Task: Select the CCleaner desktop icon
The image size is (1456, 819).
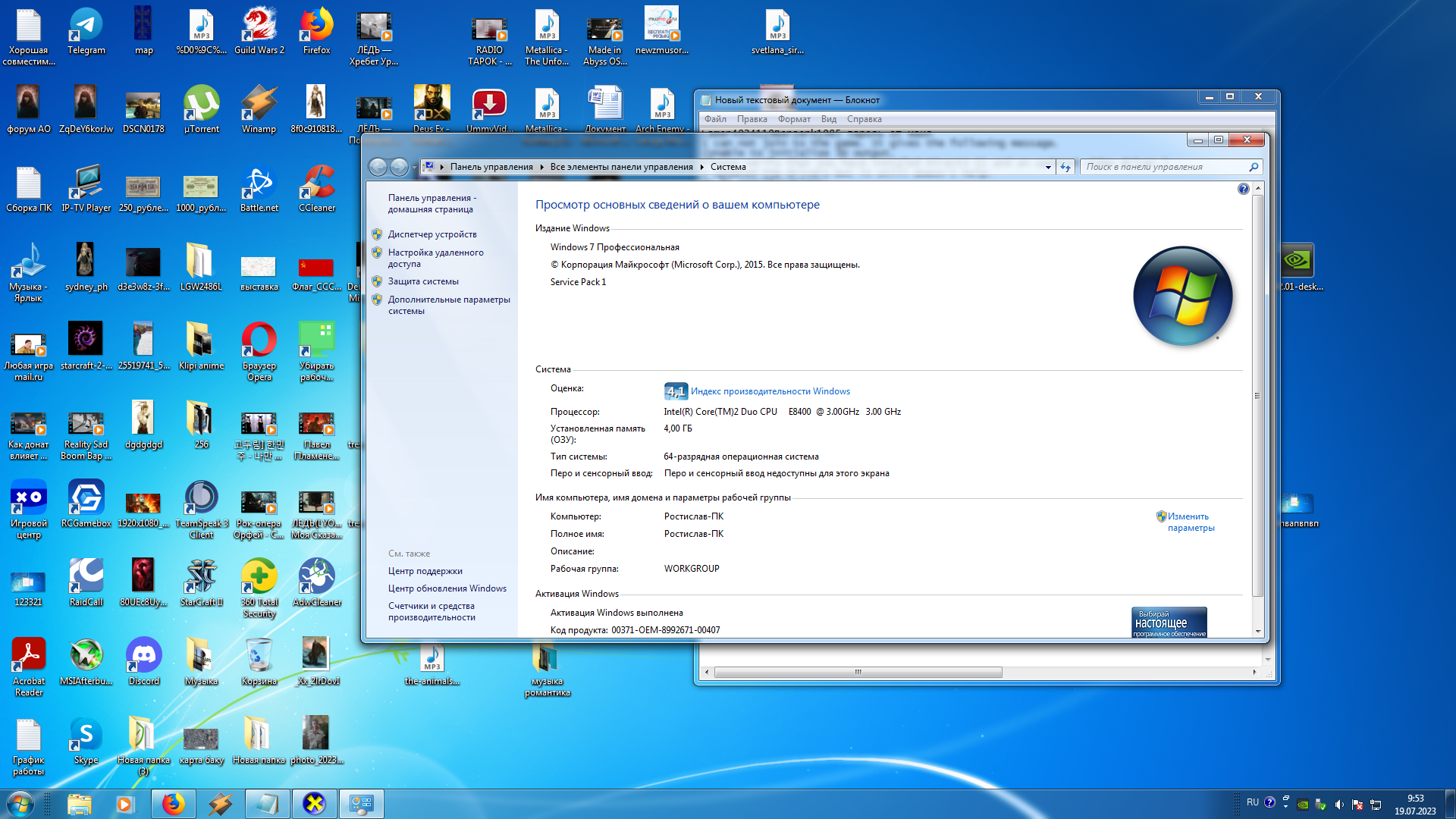Action: (x=317, y=188)
